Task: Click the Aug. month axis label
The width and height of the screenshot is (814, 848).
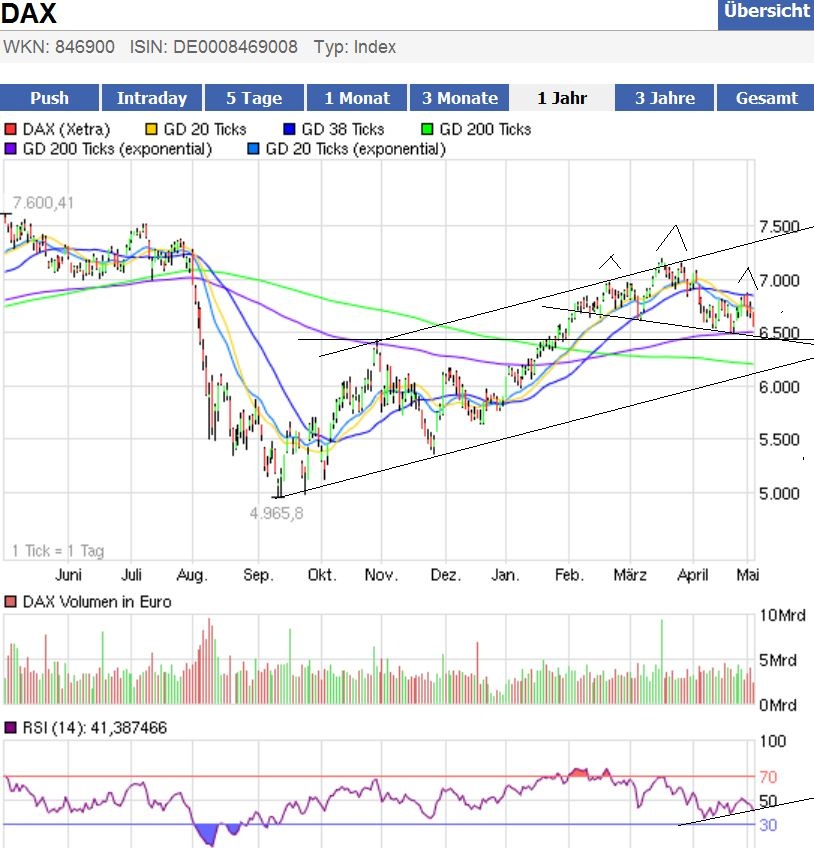Action: point(192,575)
